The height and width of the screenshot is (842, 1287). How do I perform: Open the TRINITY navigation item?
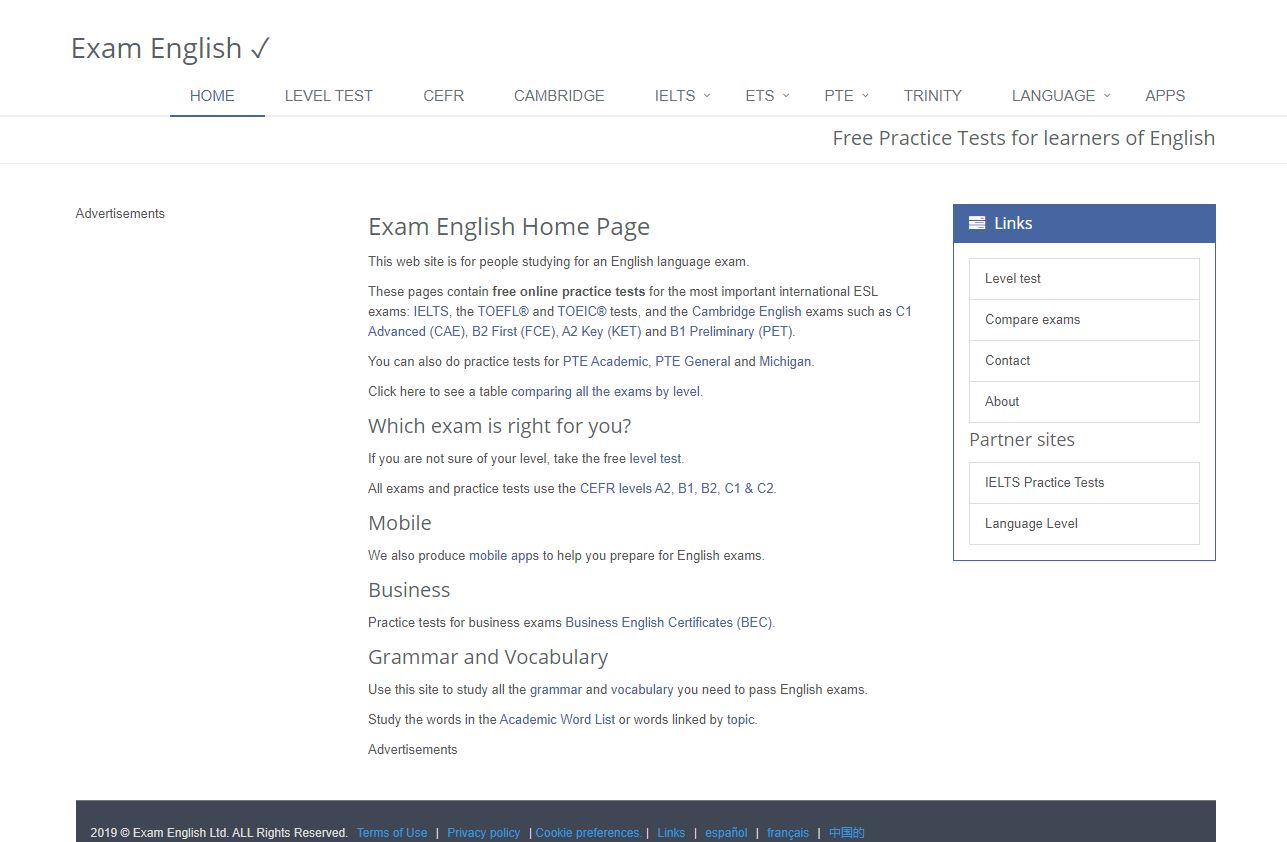(x=932, y=96)
